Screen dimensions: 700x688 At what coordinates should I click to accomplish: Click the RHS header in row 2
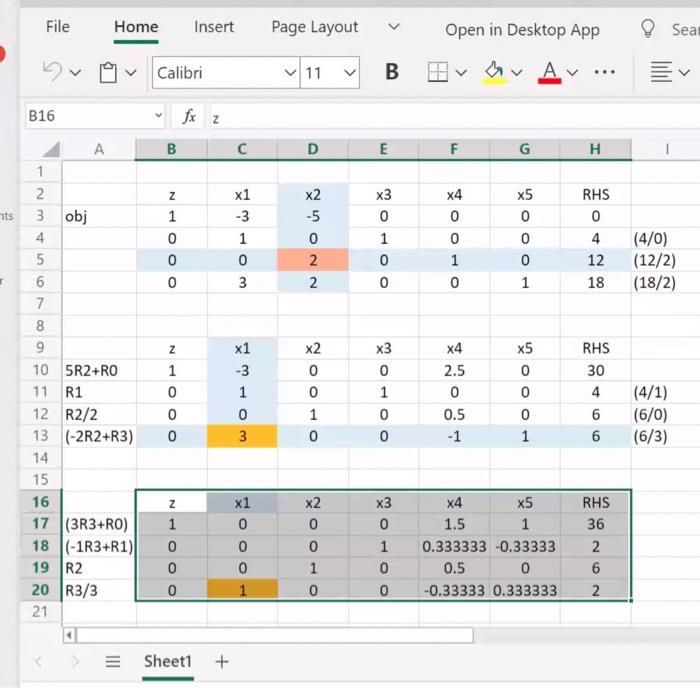pyautogui.click(x=596, y=194)
